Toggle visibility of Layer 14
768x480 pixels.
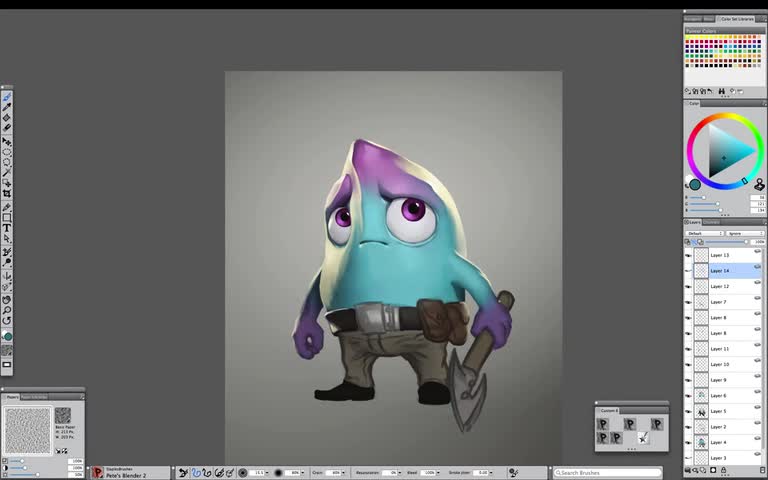coord(688,271)
